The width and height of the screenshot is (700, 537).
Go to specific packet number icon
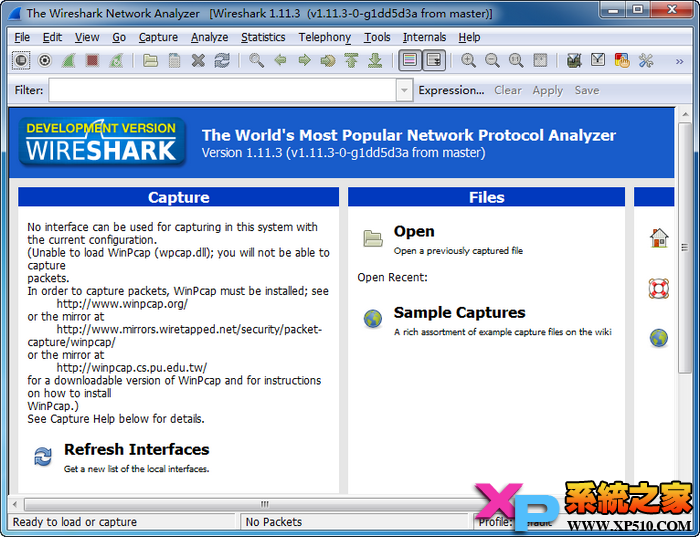328,60
